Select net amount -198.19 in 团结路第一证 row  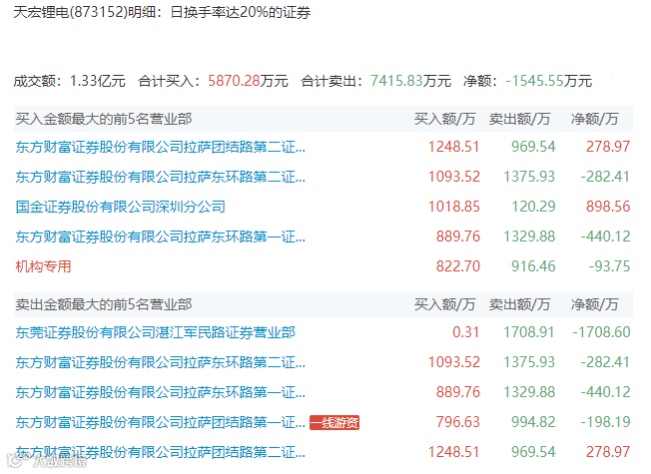click(605, 423)
